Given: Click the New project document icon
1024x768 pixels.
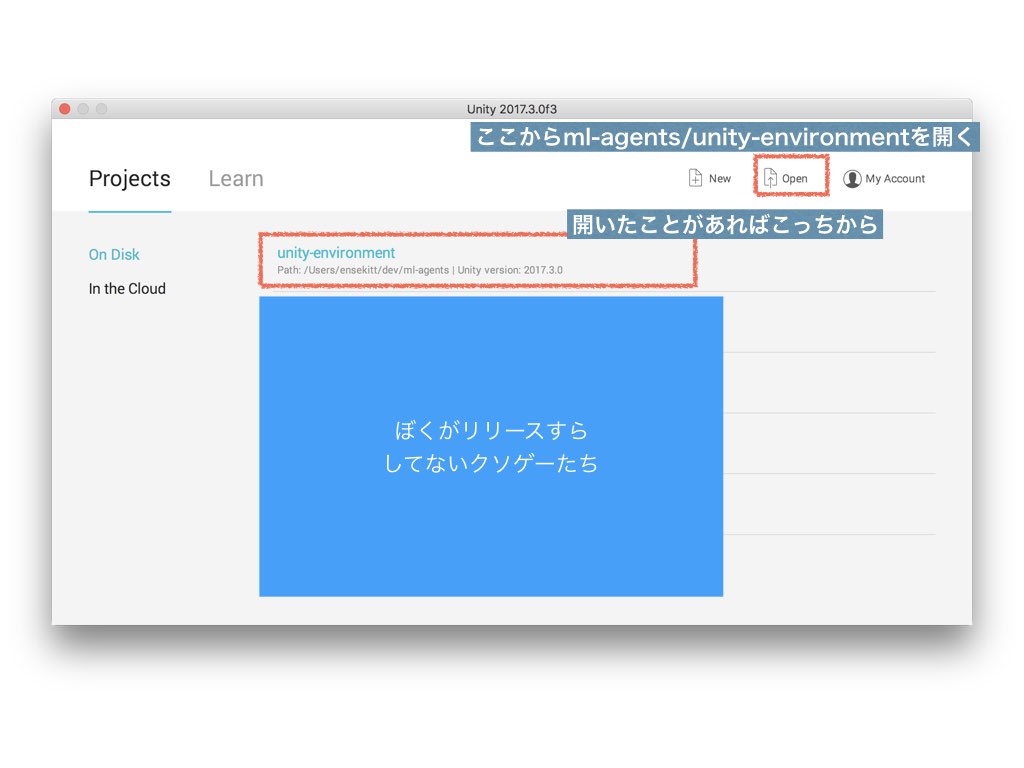Looking at the screenshot, I should [x=695, y=178].
